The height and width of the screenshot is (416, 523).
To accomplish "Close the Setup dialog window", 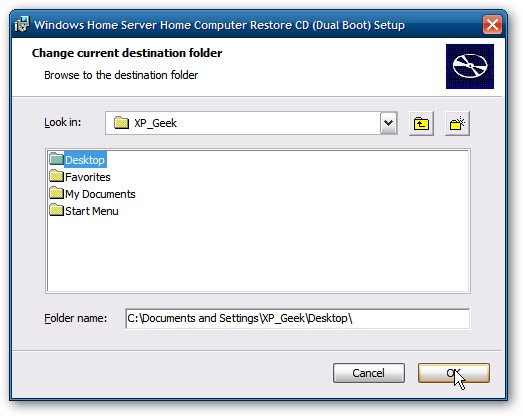I will [492, 24].
